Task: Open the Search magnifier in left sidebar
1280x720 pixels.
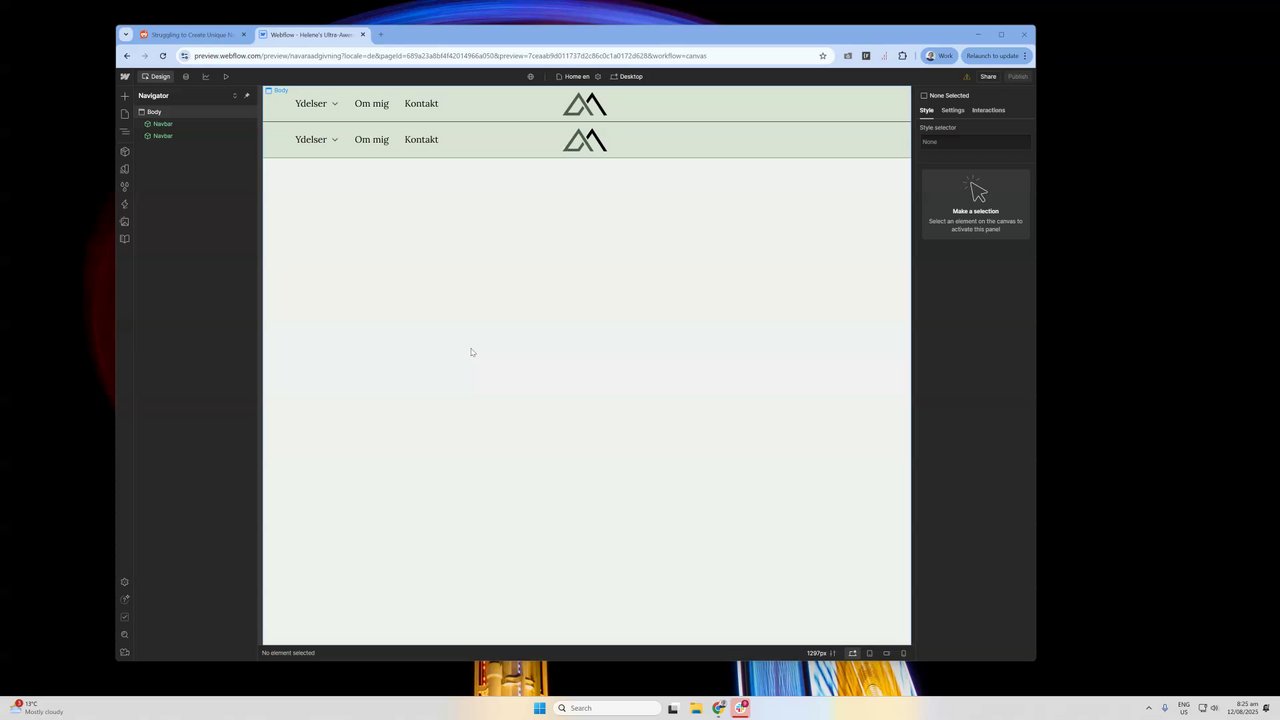Action: tap(124, 635)
